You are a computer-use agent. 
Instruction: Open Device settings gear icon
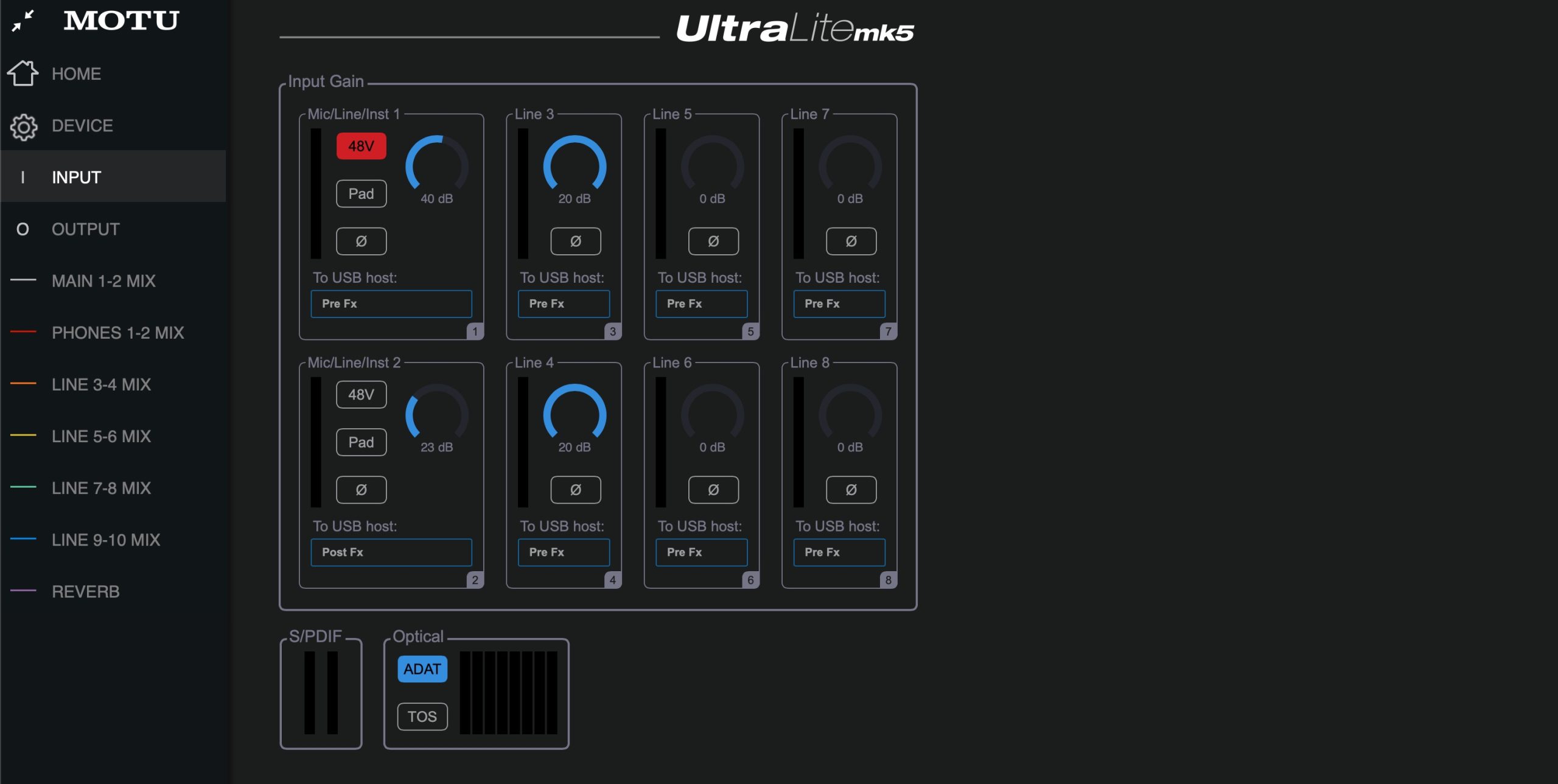[24, 127]
